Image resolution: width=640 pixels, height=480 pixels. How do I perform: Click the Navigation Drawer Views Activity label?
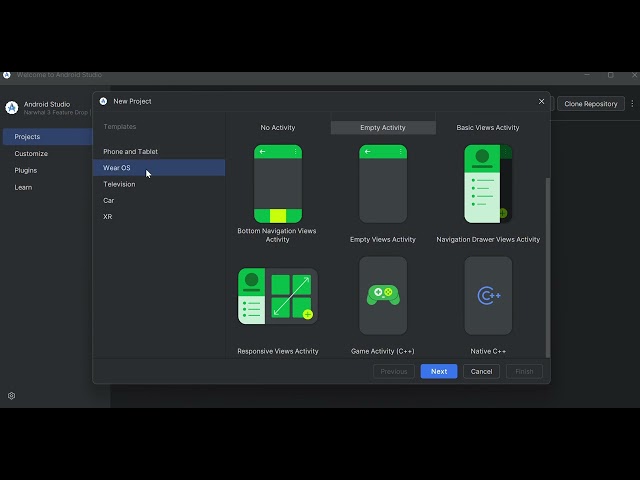point(488,240)
